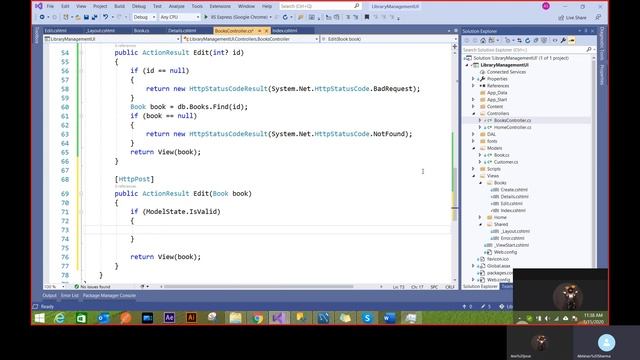Toggle pin on BooksController.cs tab
Screen dimensions: 640x360
pos(259,31)
